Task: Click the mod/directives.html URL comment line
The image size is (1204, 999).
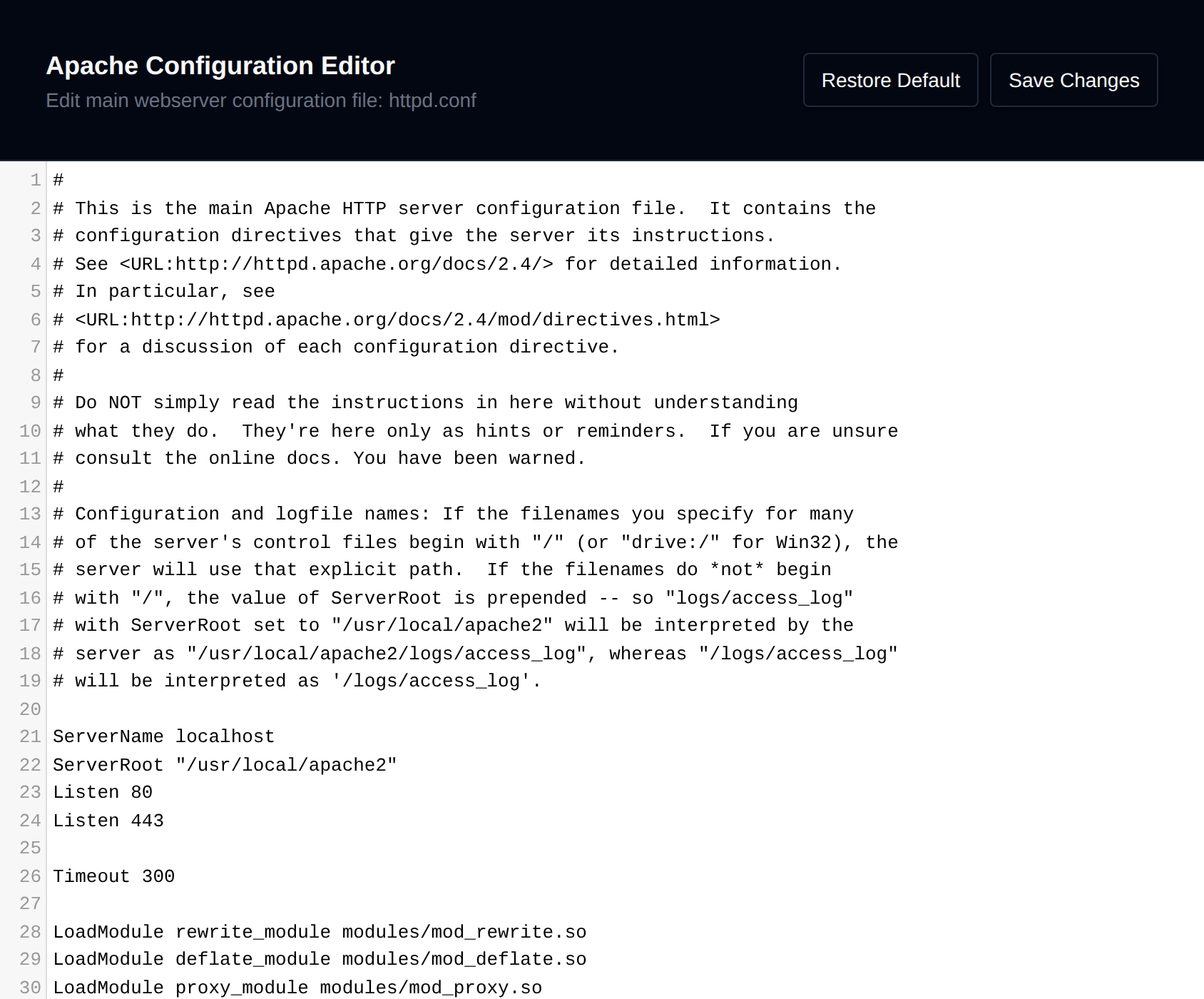Action: [x=387, y=320]
